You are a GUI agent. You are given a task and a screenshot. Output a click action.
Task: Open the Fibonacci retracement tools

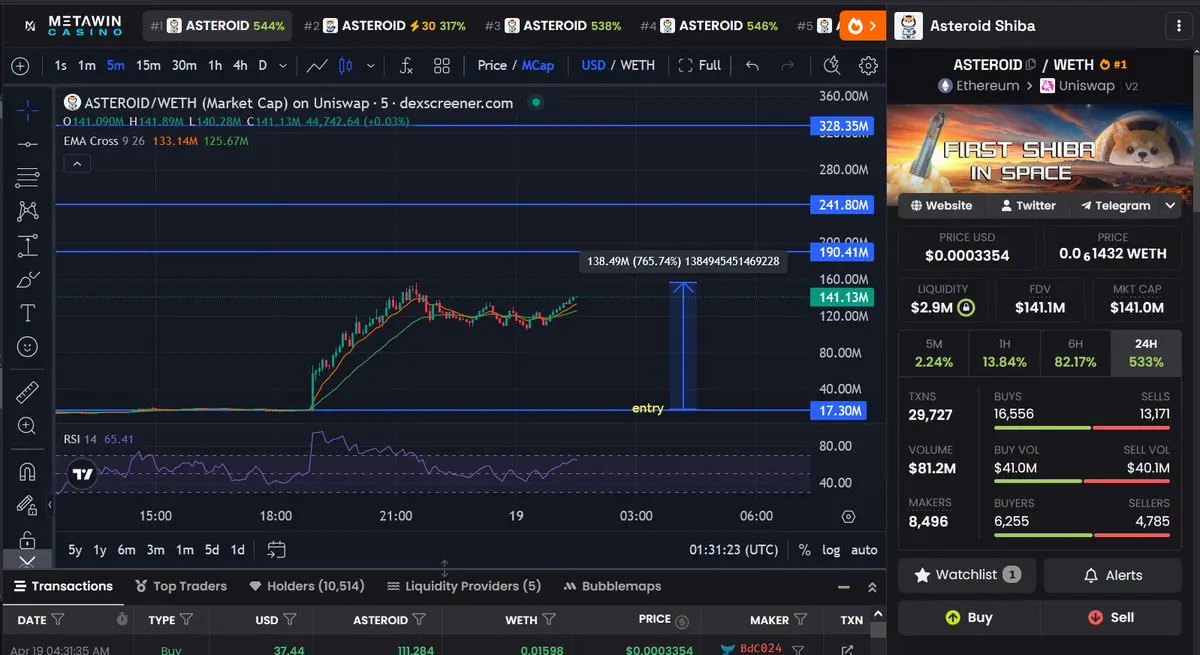point(28,178)
